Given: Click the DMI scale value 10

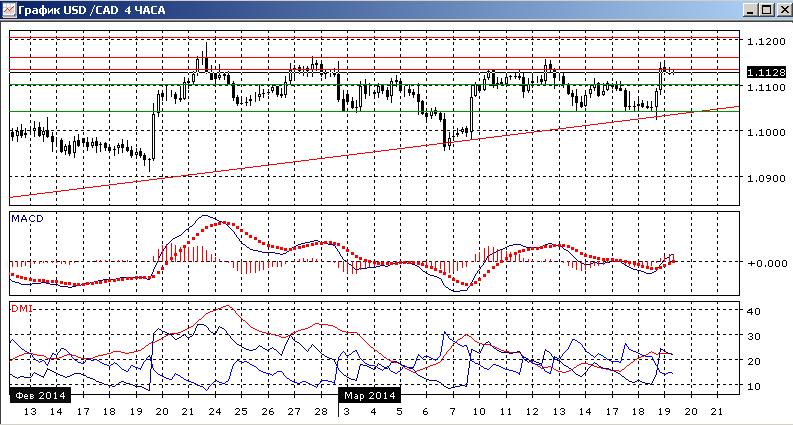Looking at the screenshot, I should (x=755, y=387).
